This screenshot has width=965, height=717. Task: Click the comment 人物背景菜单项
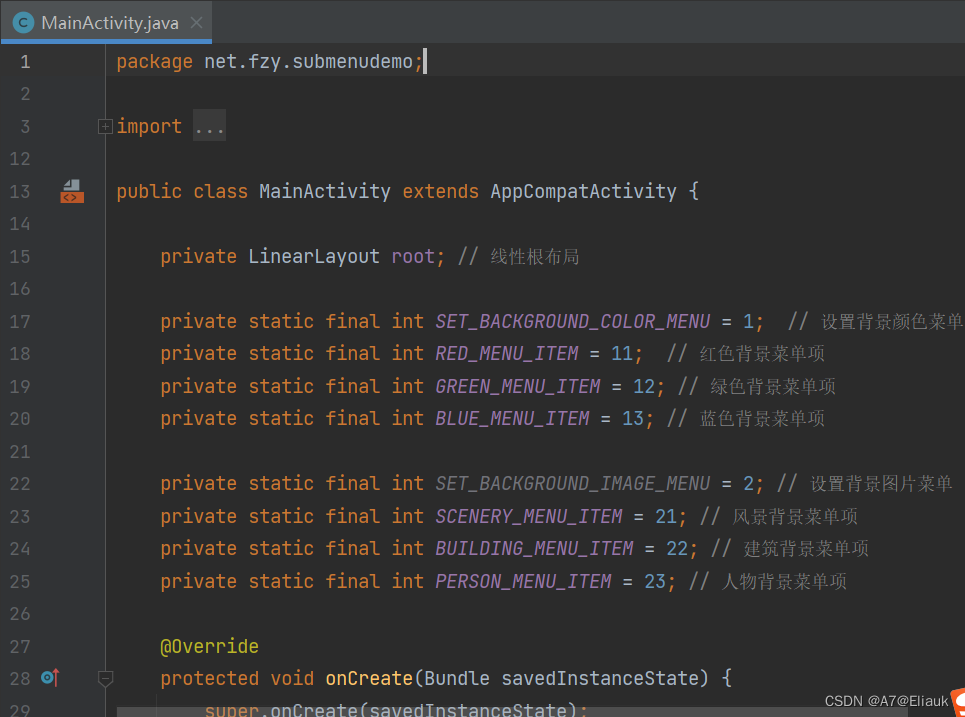point(784,581)
